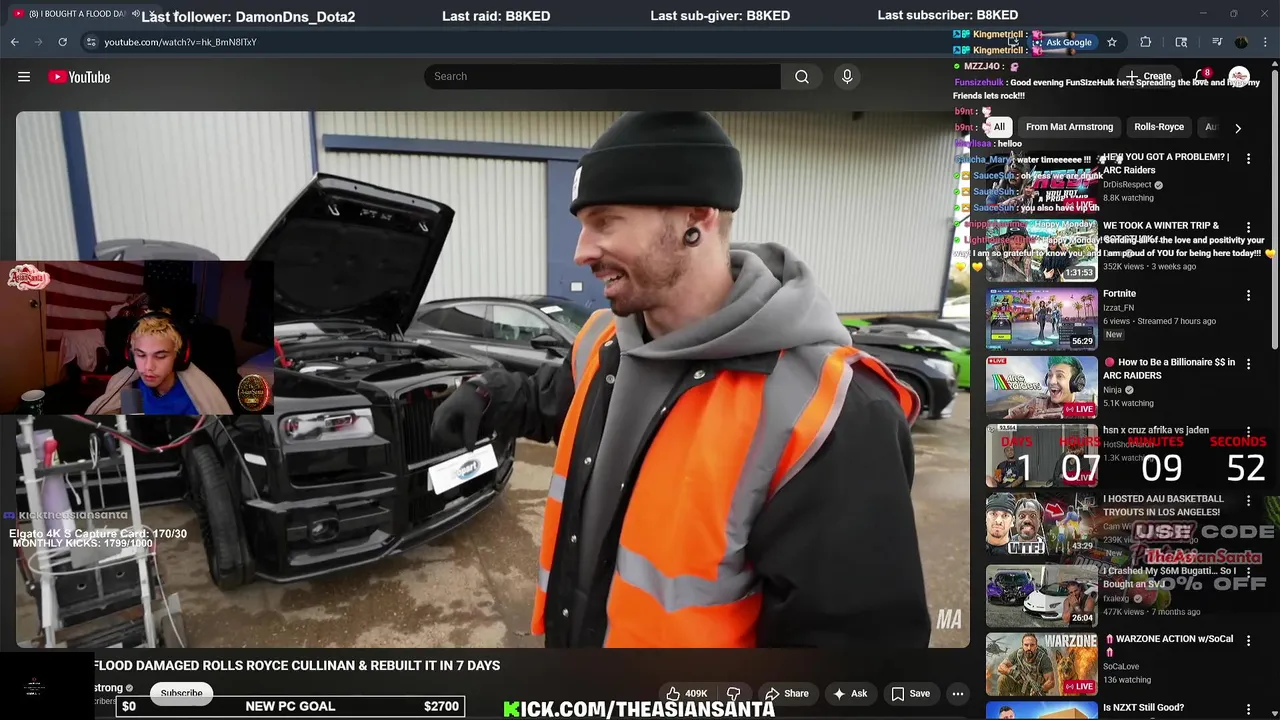Click into the YouTube search field
Screen dimensions: 1280x720
[603, 77]
